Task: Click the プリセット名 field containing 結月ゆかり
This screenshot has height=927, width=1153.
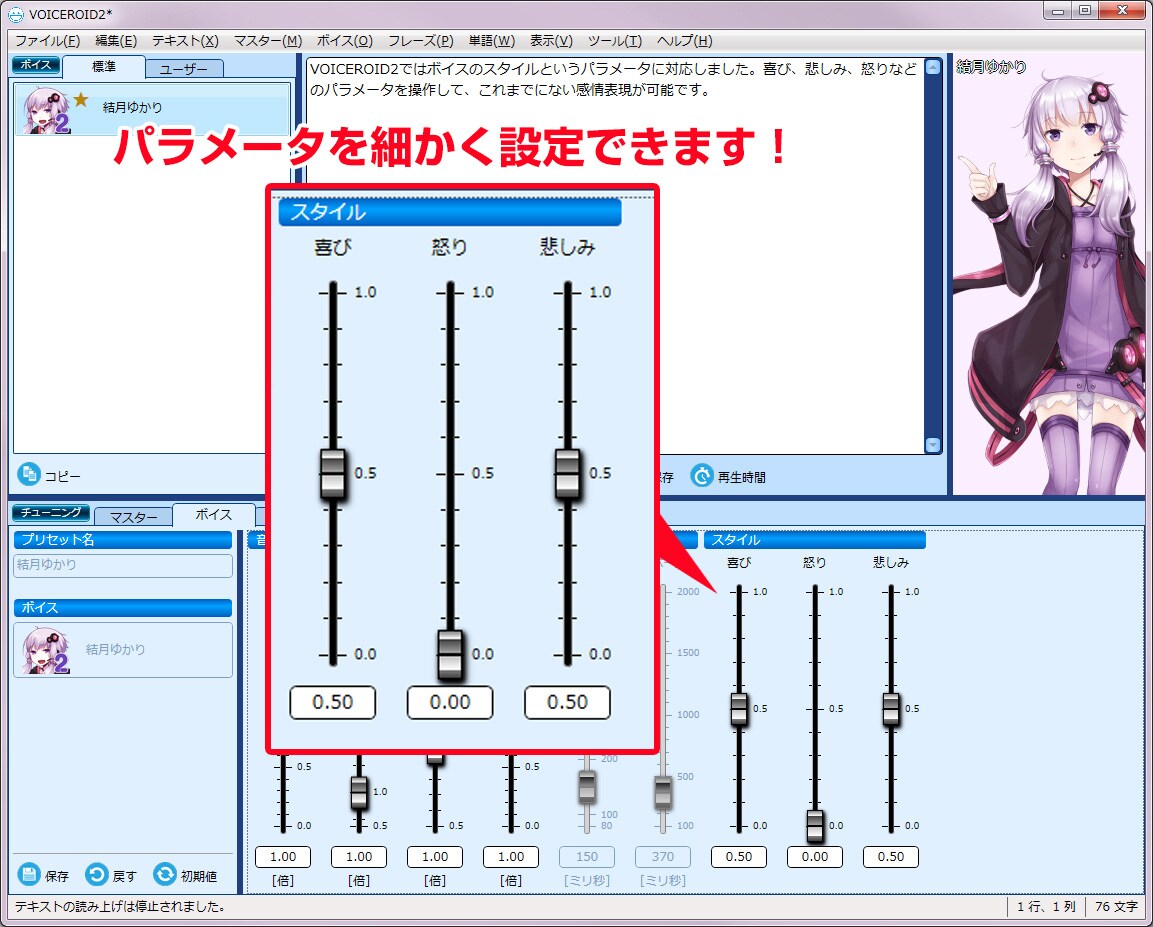Action: tap(123, 565)
